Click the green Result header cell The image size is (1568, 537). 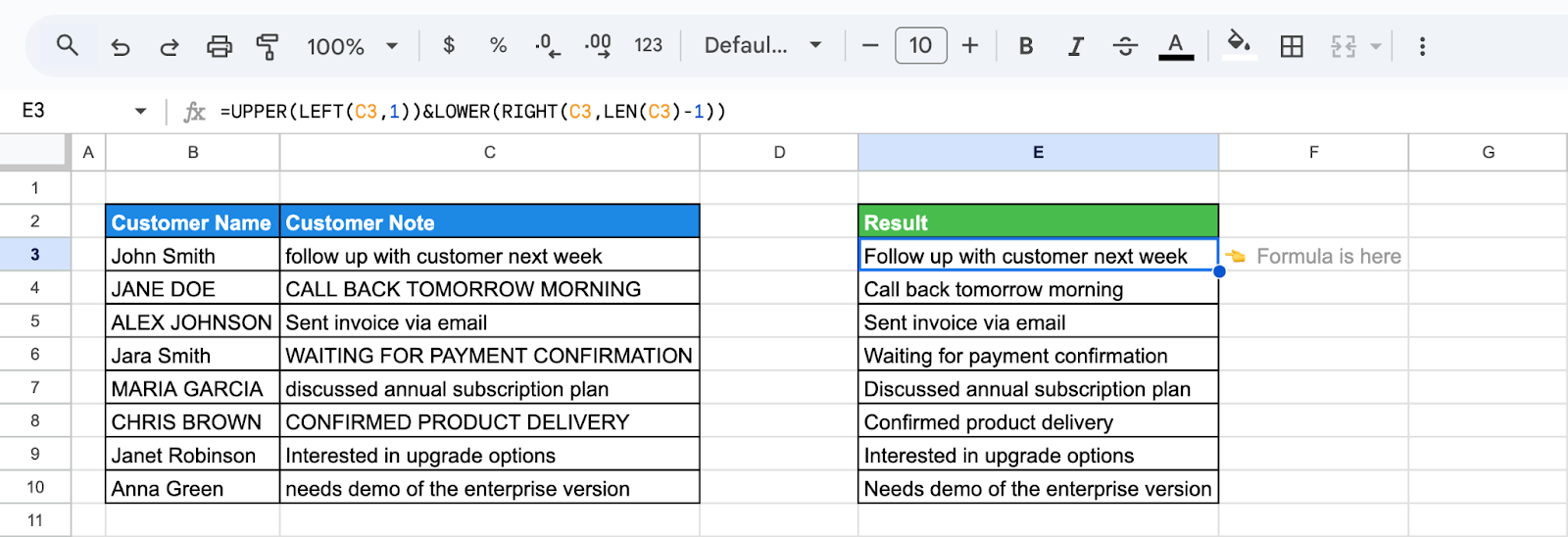(1038, 222)
